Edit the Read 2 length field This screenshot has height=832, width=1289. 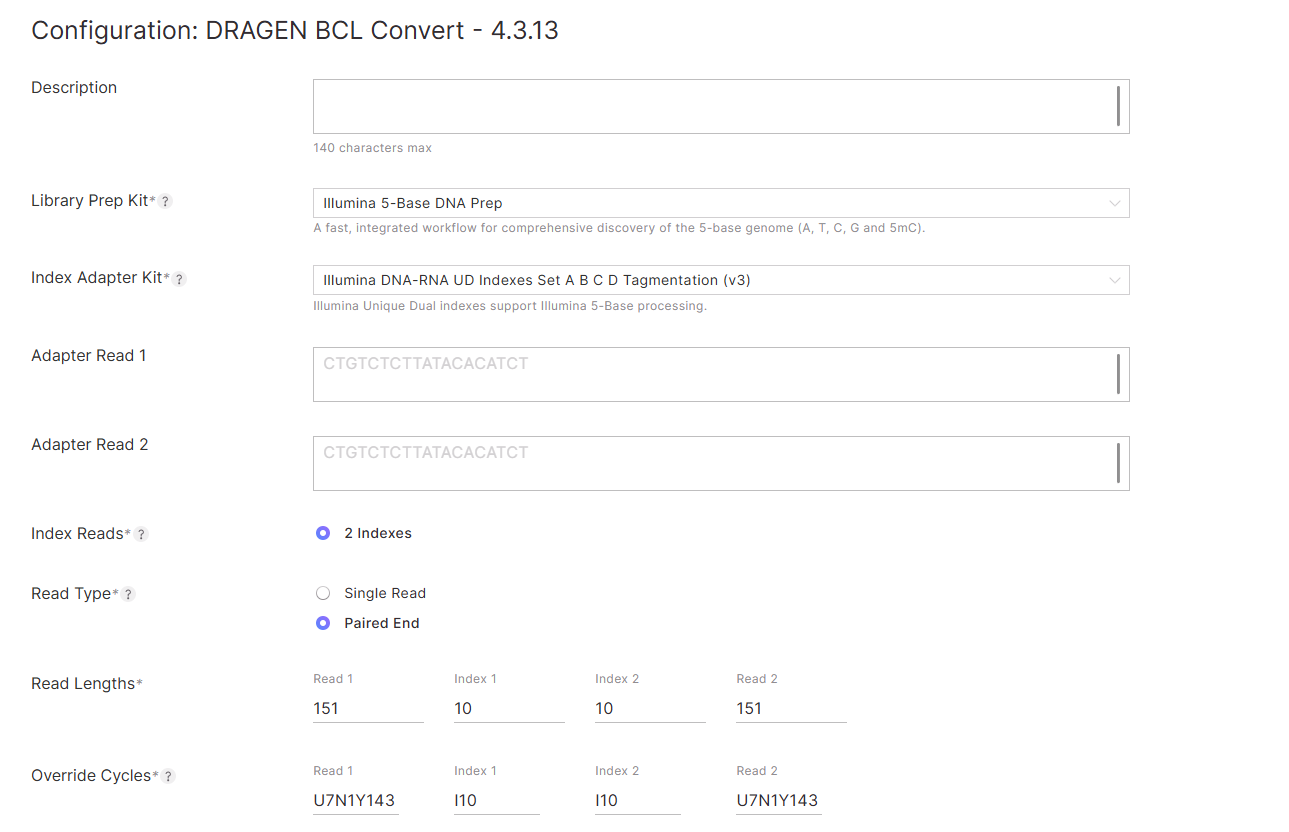[x=791, y=708]
